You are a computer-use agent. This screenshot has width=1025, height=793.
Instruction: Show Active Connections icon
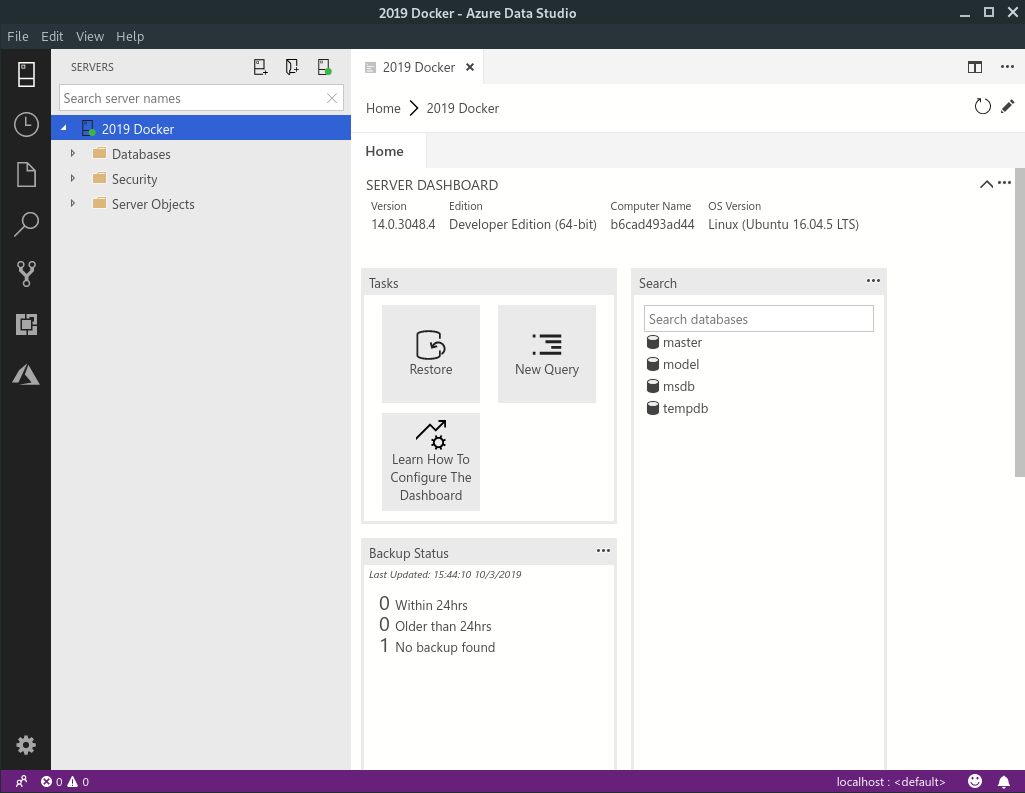(x=324, y=67)
